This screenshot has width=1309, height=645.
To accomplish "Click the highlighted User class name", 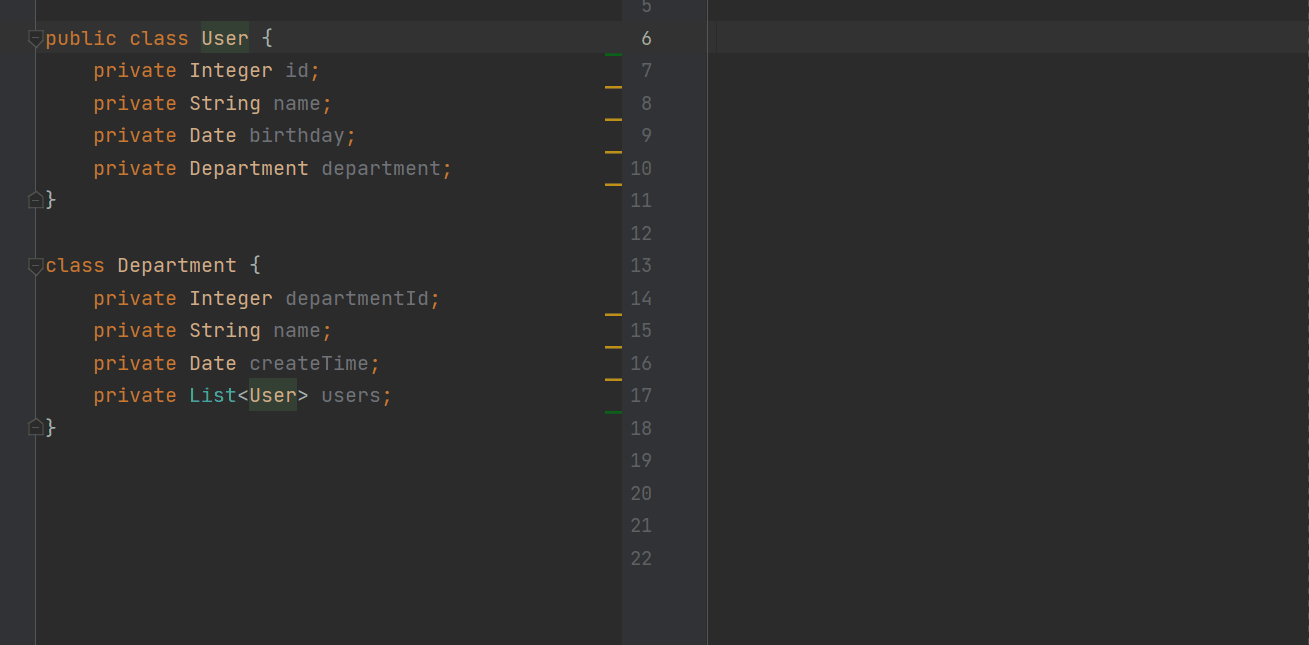I will pos(224,38).
